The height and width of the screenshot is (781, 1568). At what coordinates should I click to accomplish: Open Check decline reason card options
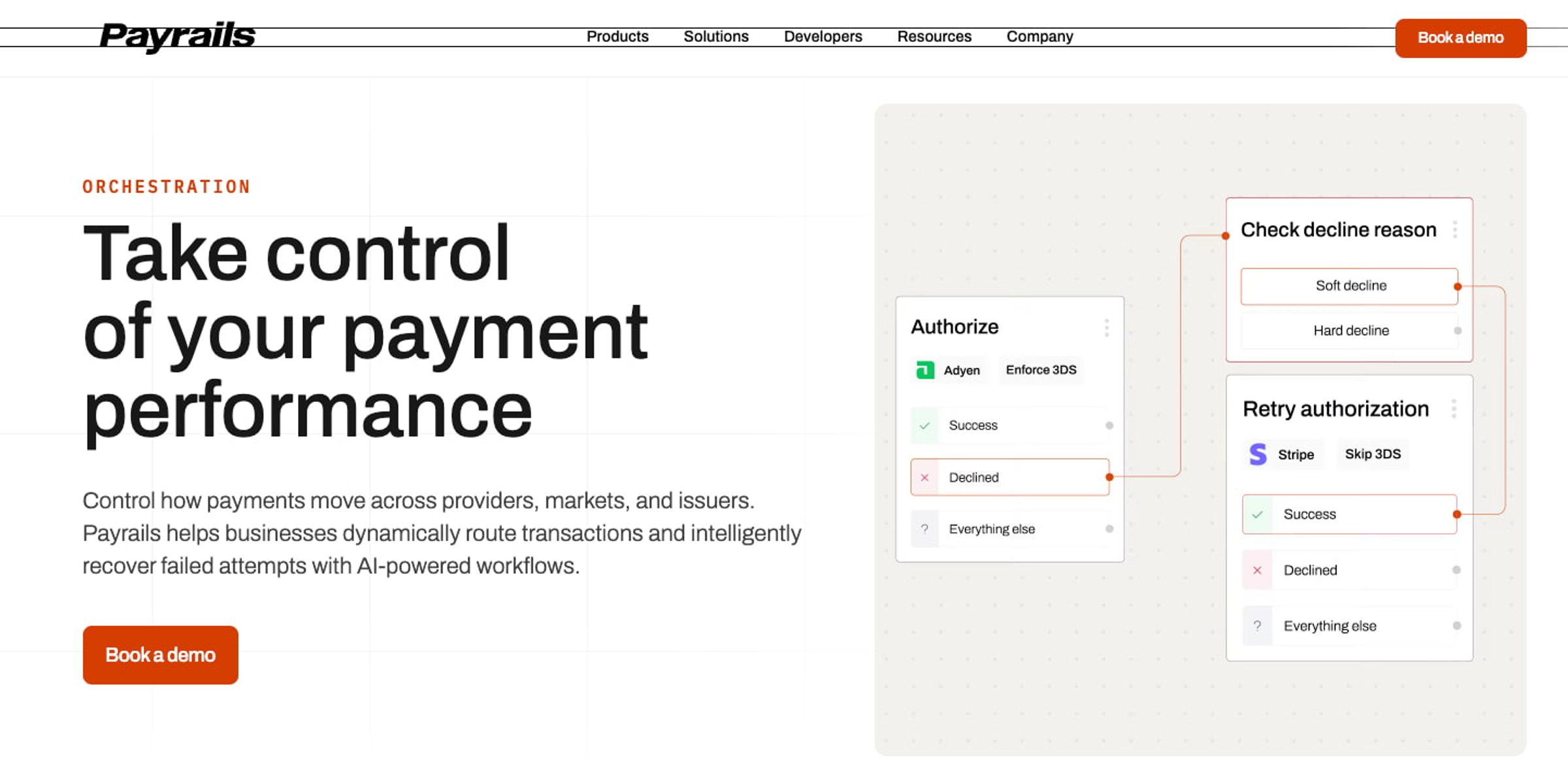(x=1455, y=229)
